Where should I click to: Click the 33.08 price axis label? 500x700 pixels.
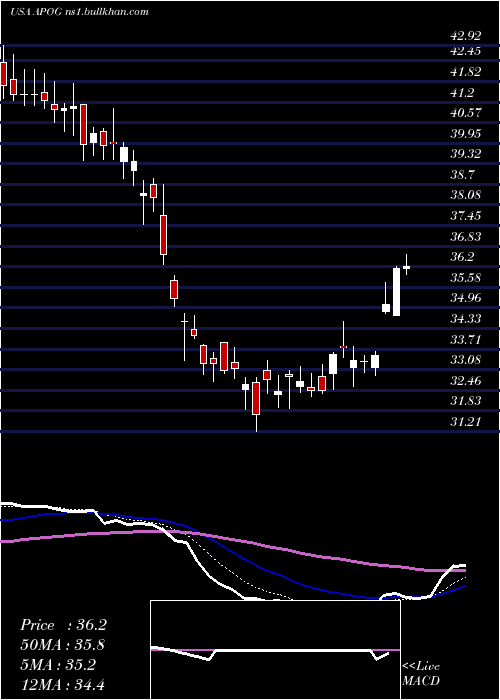click(x=466, y=360)
